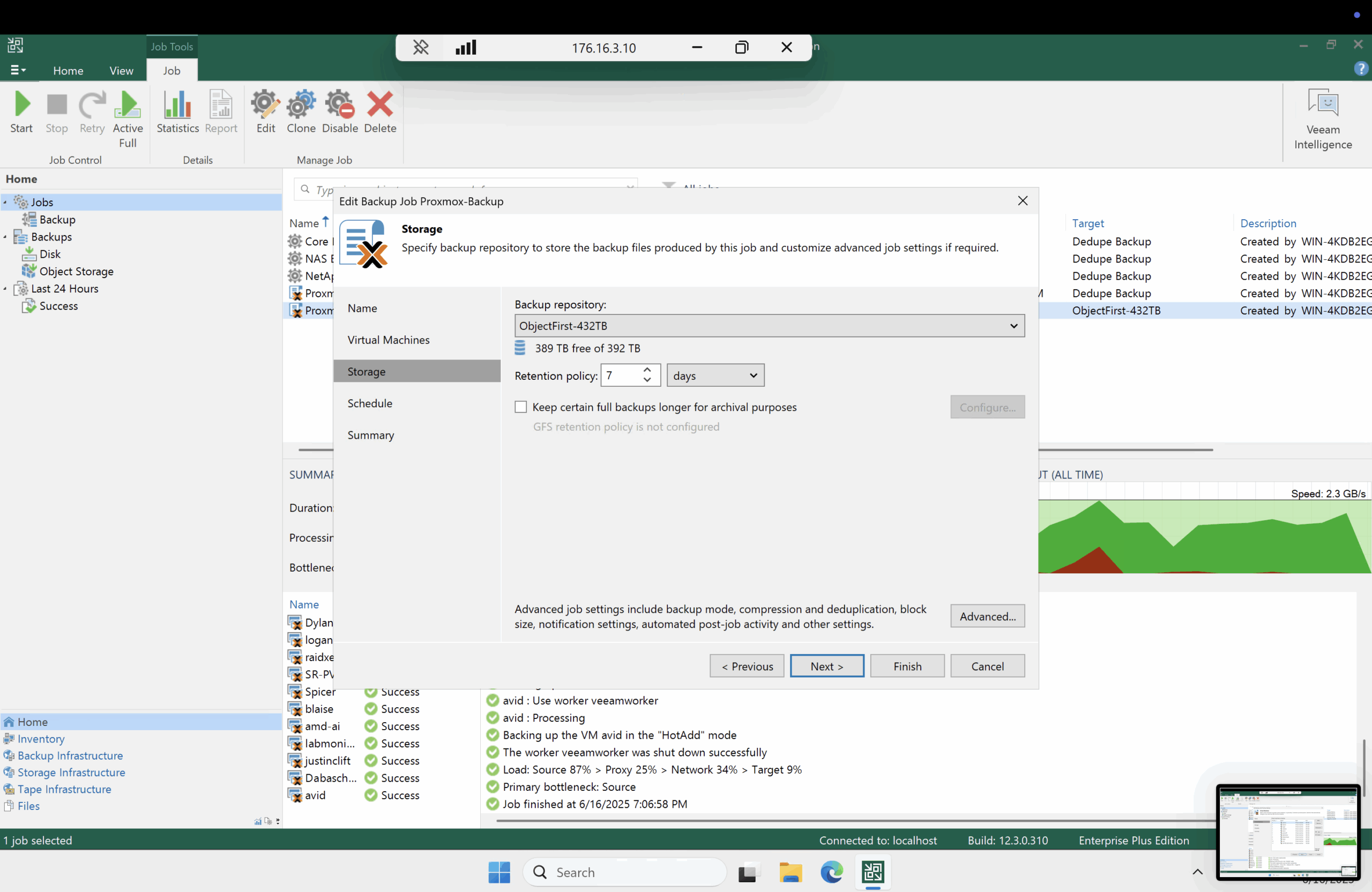Open the Inventory view
This screenshot has width=1372, height=892.
click(40, 739)
